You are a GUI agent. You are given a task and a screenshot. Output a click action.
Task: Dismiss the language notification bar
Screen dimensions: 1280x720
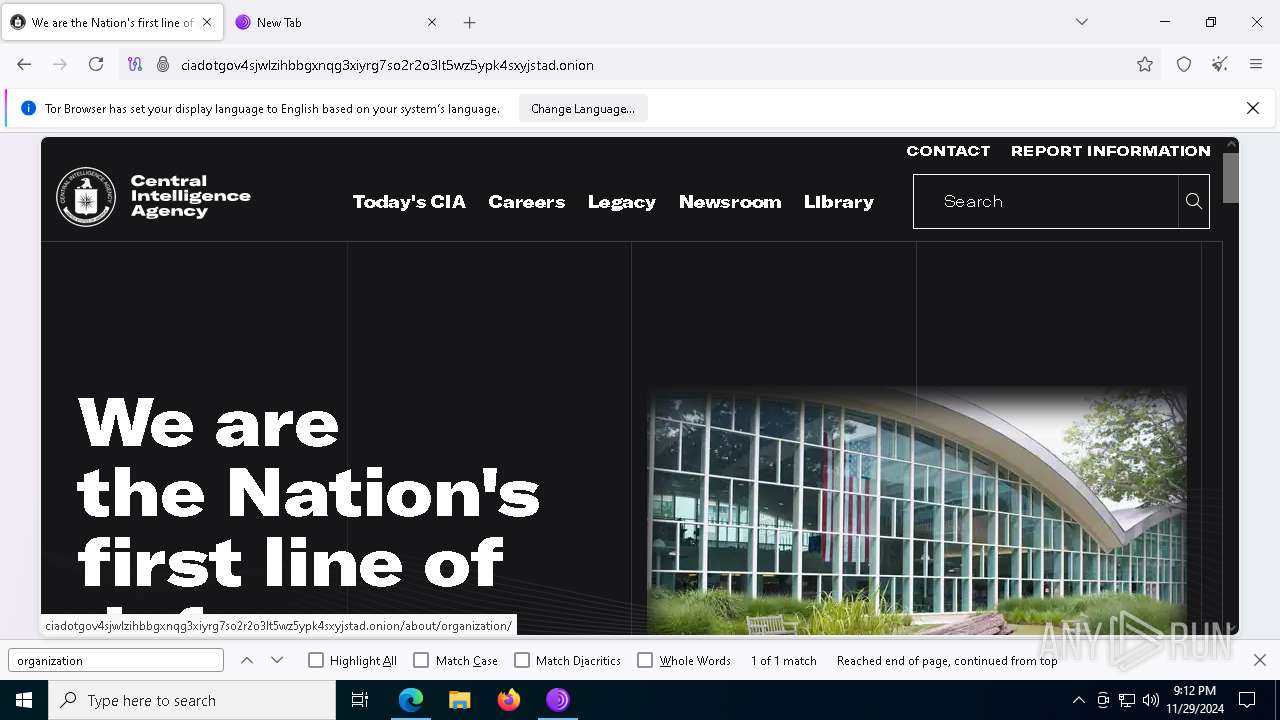coord(1253,108)
